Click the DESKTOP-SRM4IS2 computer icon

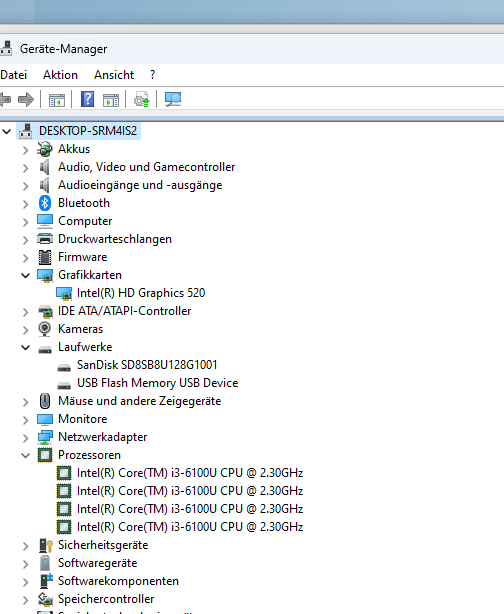pyautogui.click(x=26, y=131)
